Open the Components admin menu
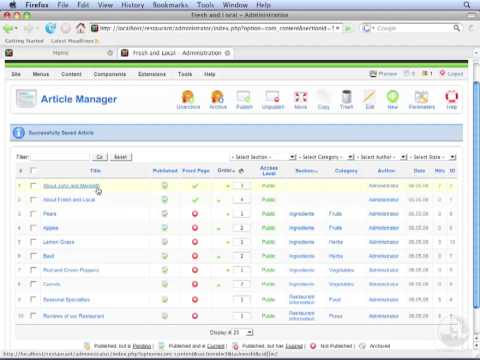Screen dimensions: 480x360 tap(110, 74)
